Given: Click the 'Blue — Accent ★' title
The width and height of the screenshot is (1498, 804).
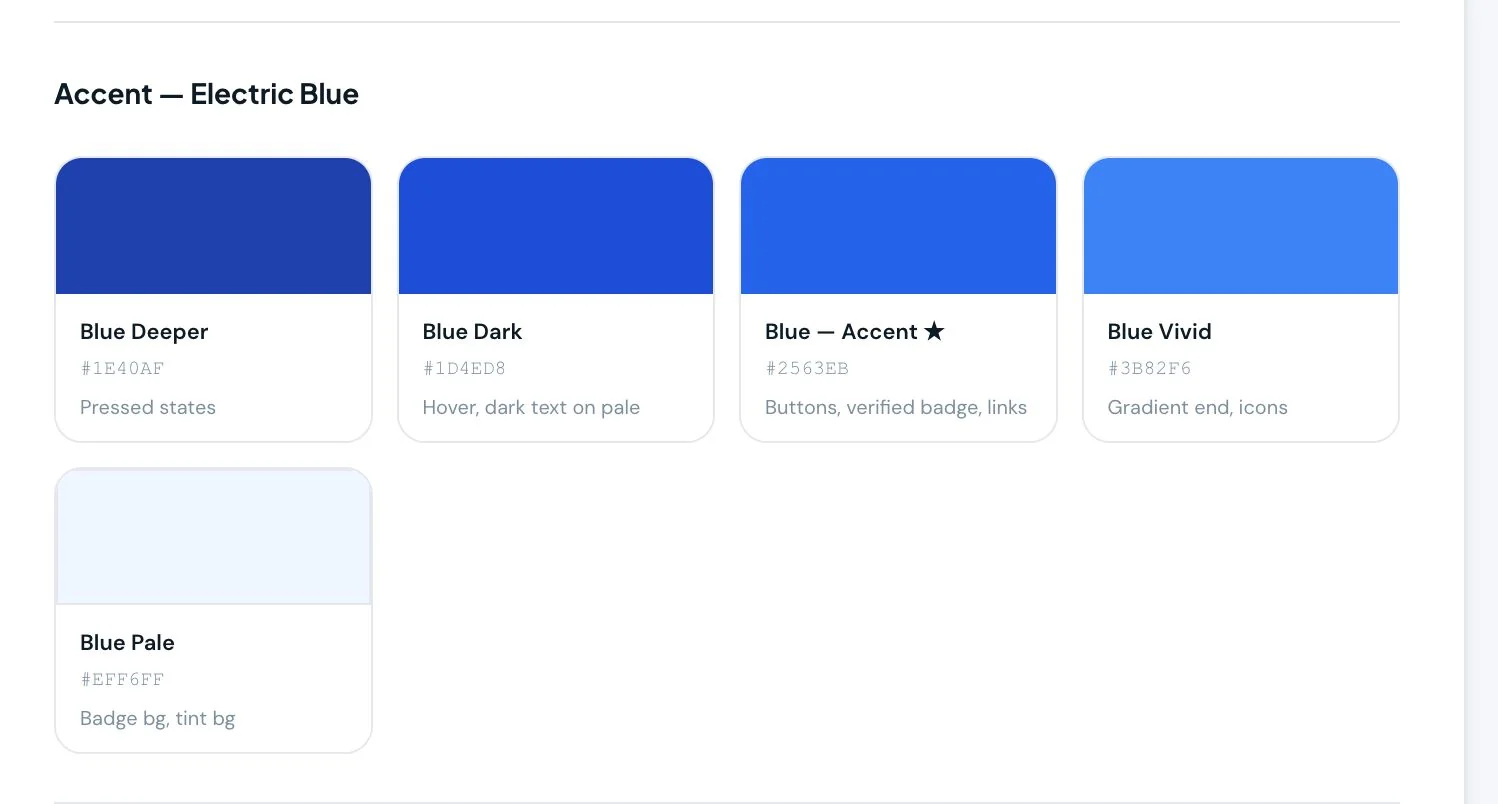Looking at the screenshot, I should (x=855, y=332).
